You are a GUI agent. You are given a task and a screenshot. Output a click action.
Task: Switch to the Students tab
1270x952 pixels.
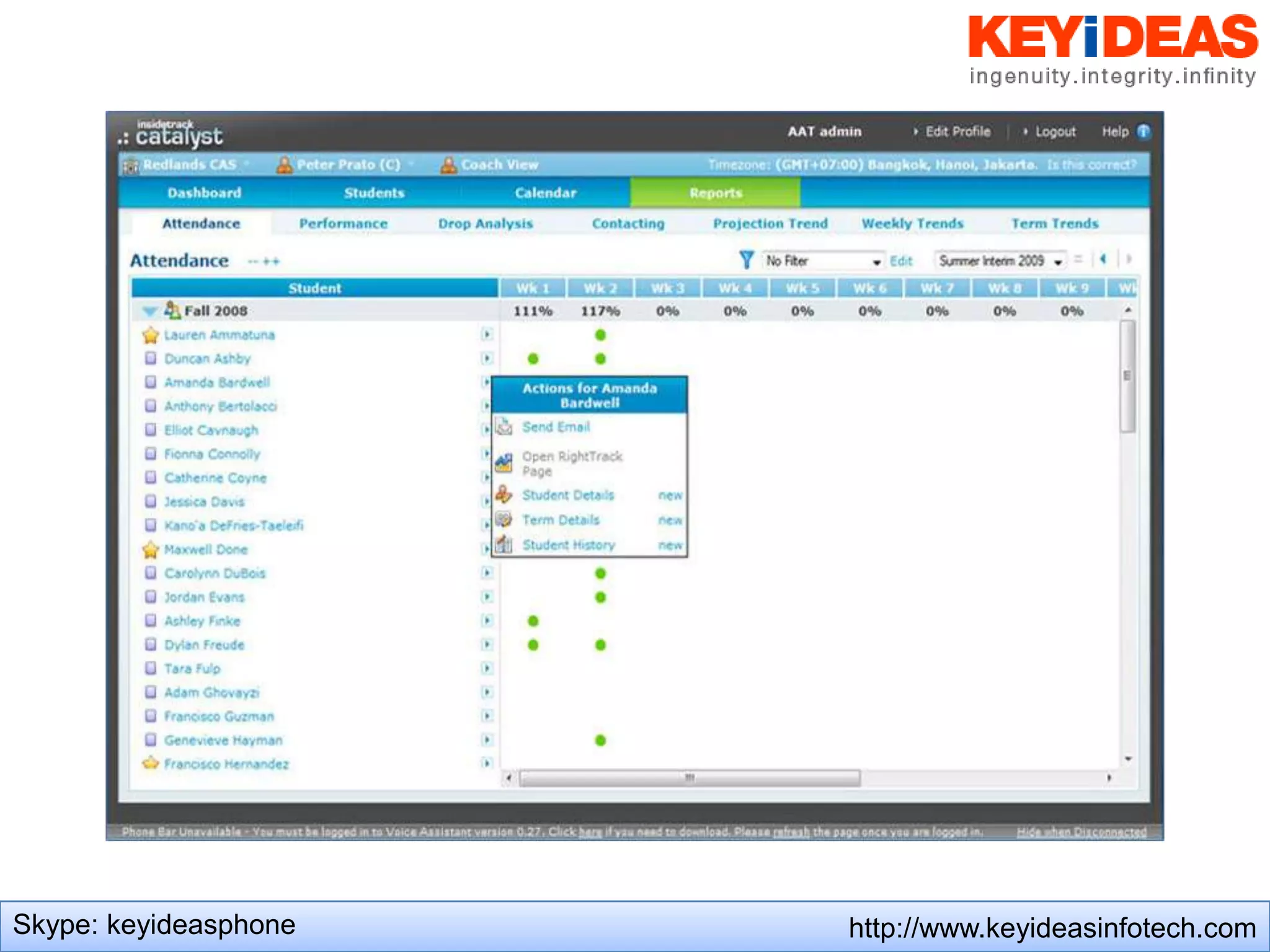[x=374, y=193]
